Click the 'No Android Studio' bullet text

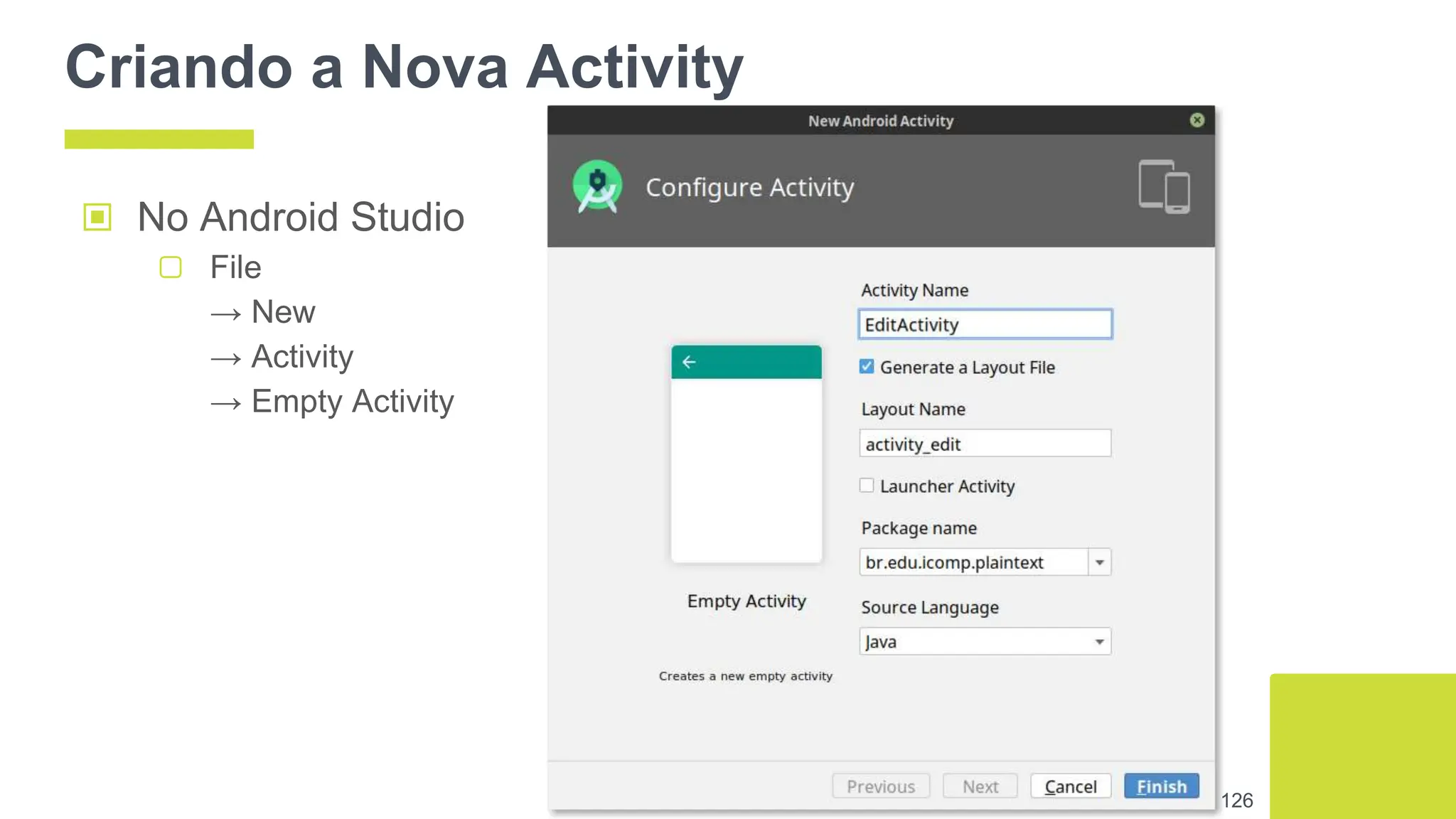click(x=301, y=217)
